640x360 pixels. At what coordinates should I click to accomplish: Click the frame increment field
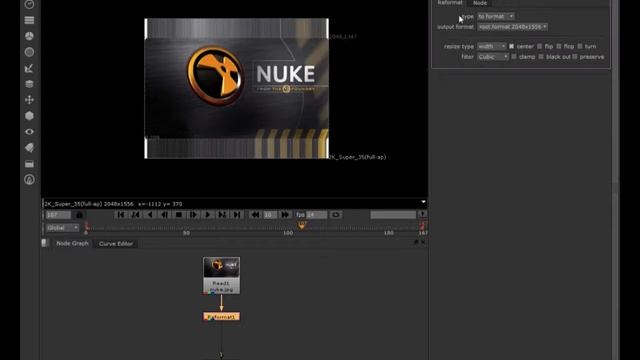point(270,215)
